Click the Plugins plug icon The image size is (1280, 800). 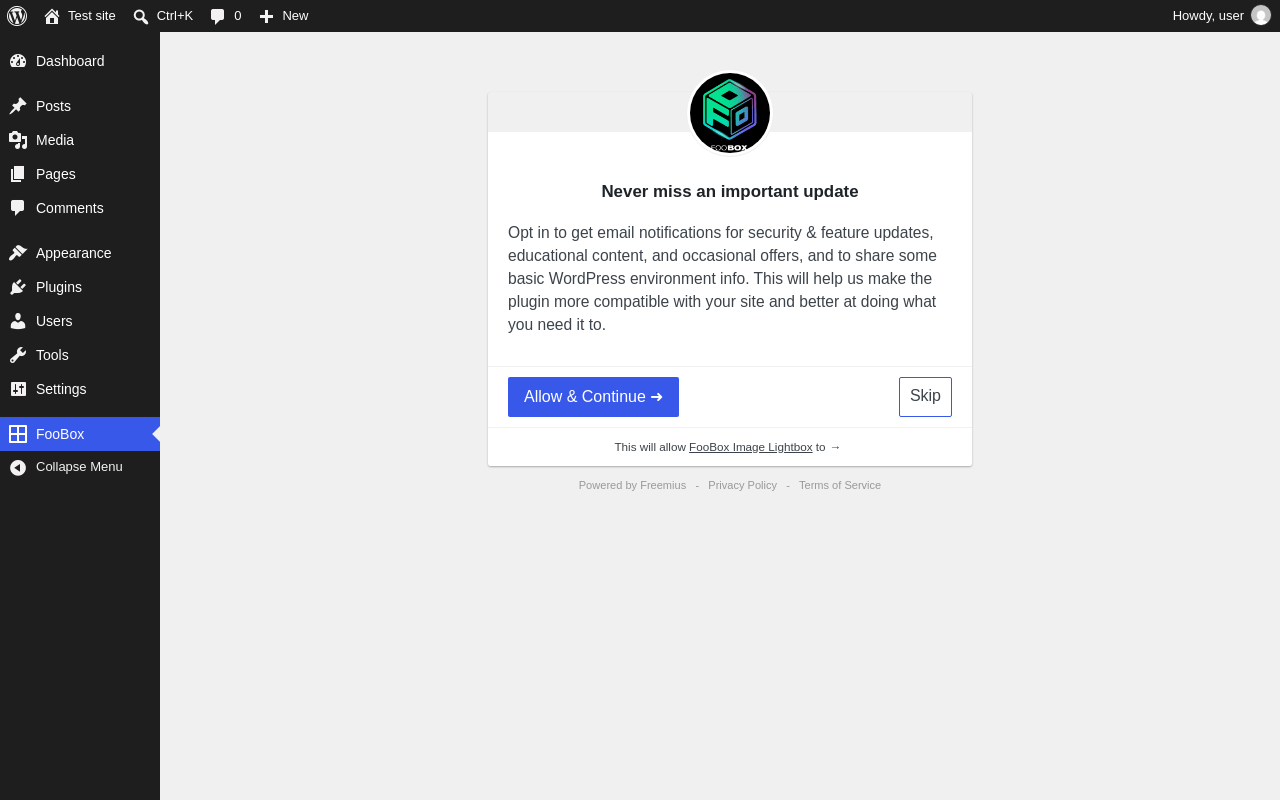pos(18,287)
